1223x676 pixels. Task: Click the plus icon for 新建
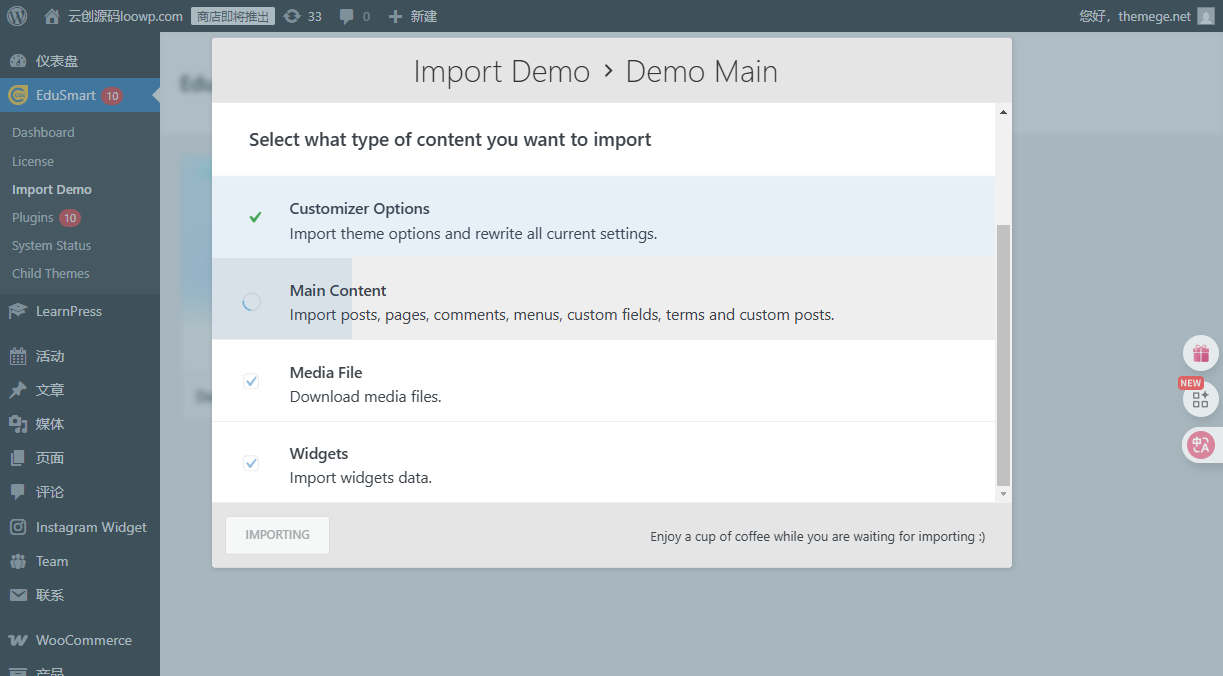click(395, 16)
